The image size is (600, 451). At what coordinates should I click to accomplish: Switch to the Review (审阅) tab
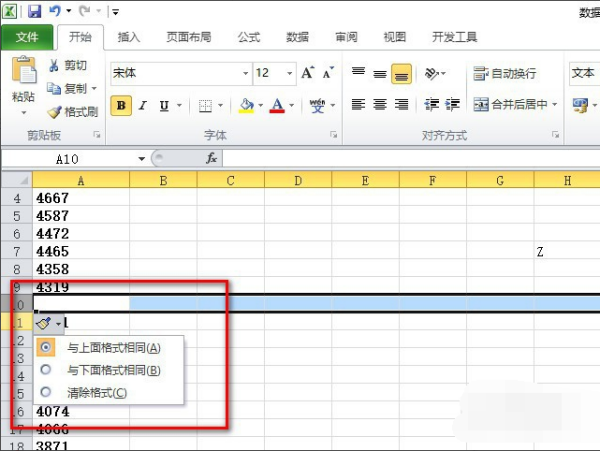(346, 37)
